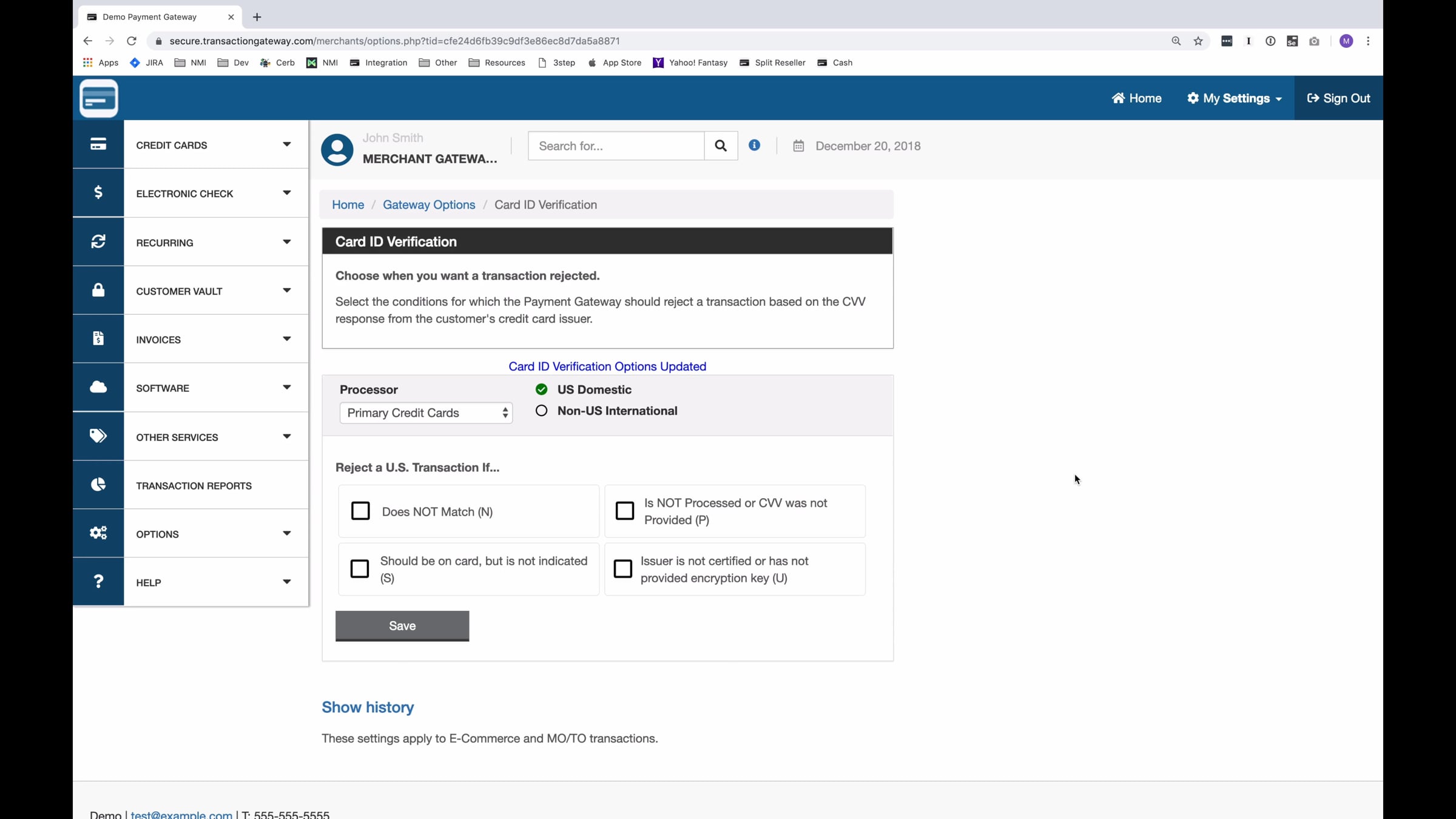Click the Software cloud icon
Screen dimensions: 1456x819
pyautogui.click(x=98, y=387)
